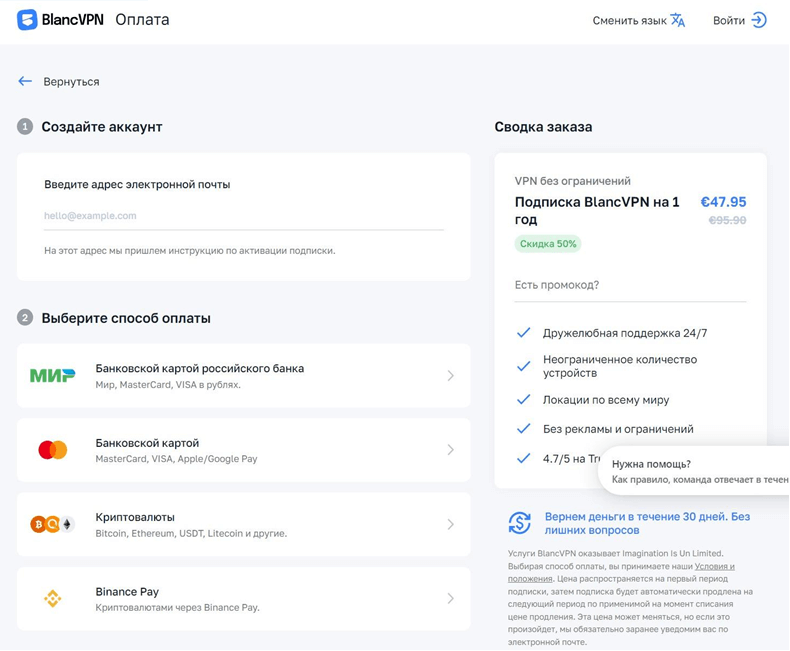This screenshot has width=790, height=651.
Task: Click the back arrow icon
Action: tap(25, 81)
